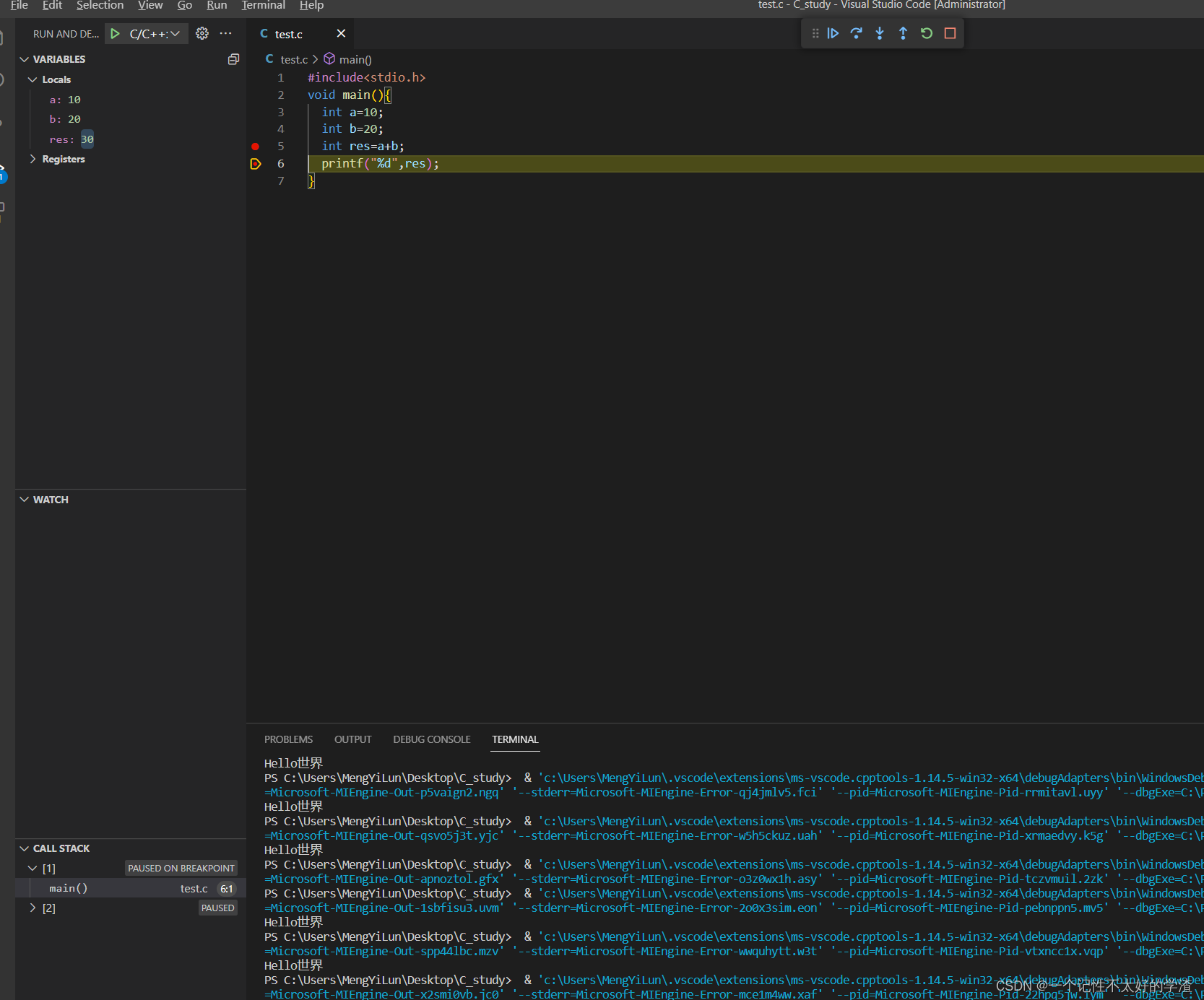Image resolution: width=1204 pixels, height=1000 pixels.
Task: Click Step Over in debug toolbar
Action: (857, 33)
